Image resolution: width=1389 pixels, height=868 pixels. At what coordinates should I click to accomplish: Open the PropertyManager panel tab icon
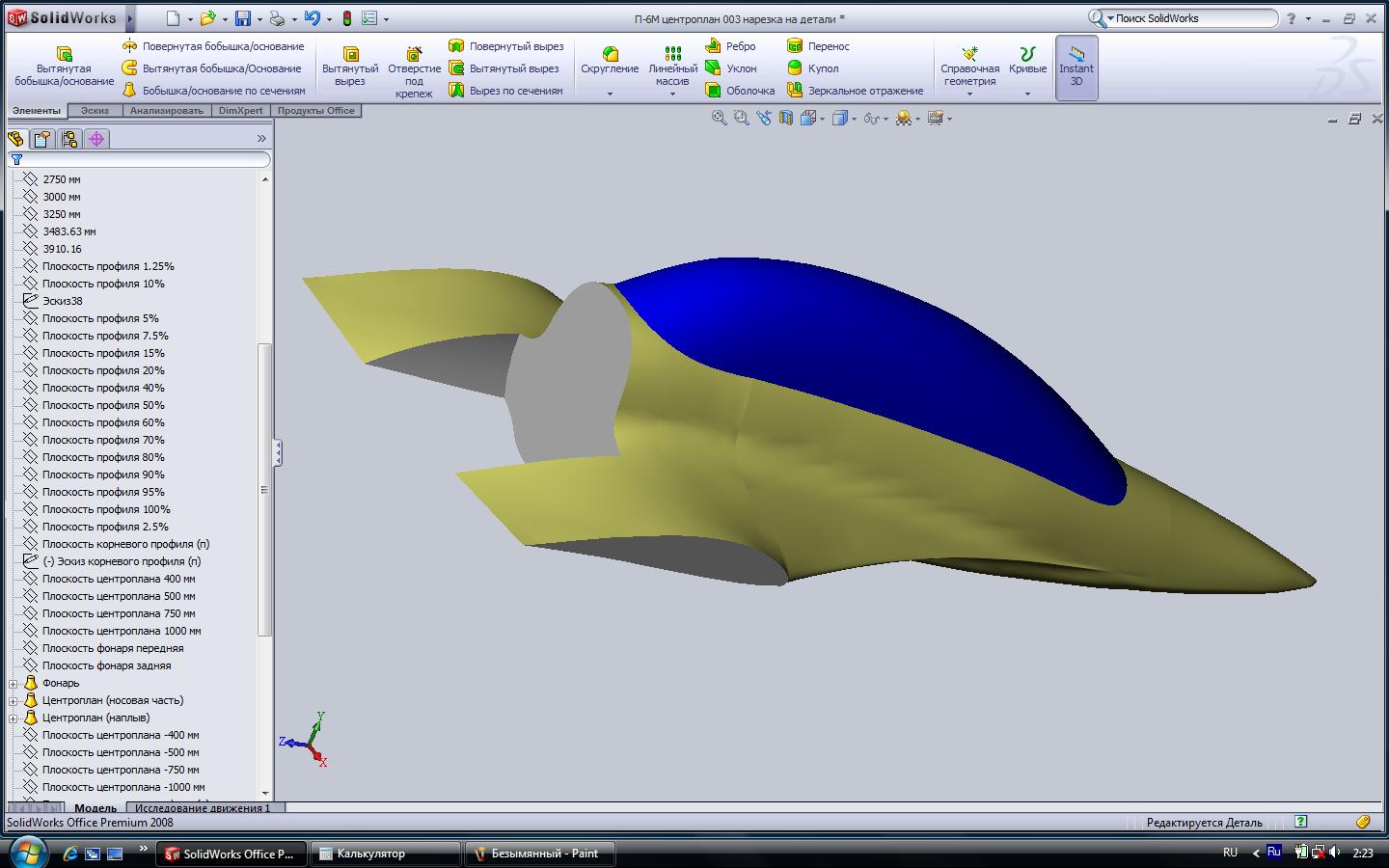[42, 139]
